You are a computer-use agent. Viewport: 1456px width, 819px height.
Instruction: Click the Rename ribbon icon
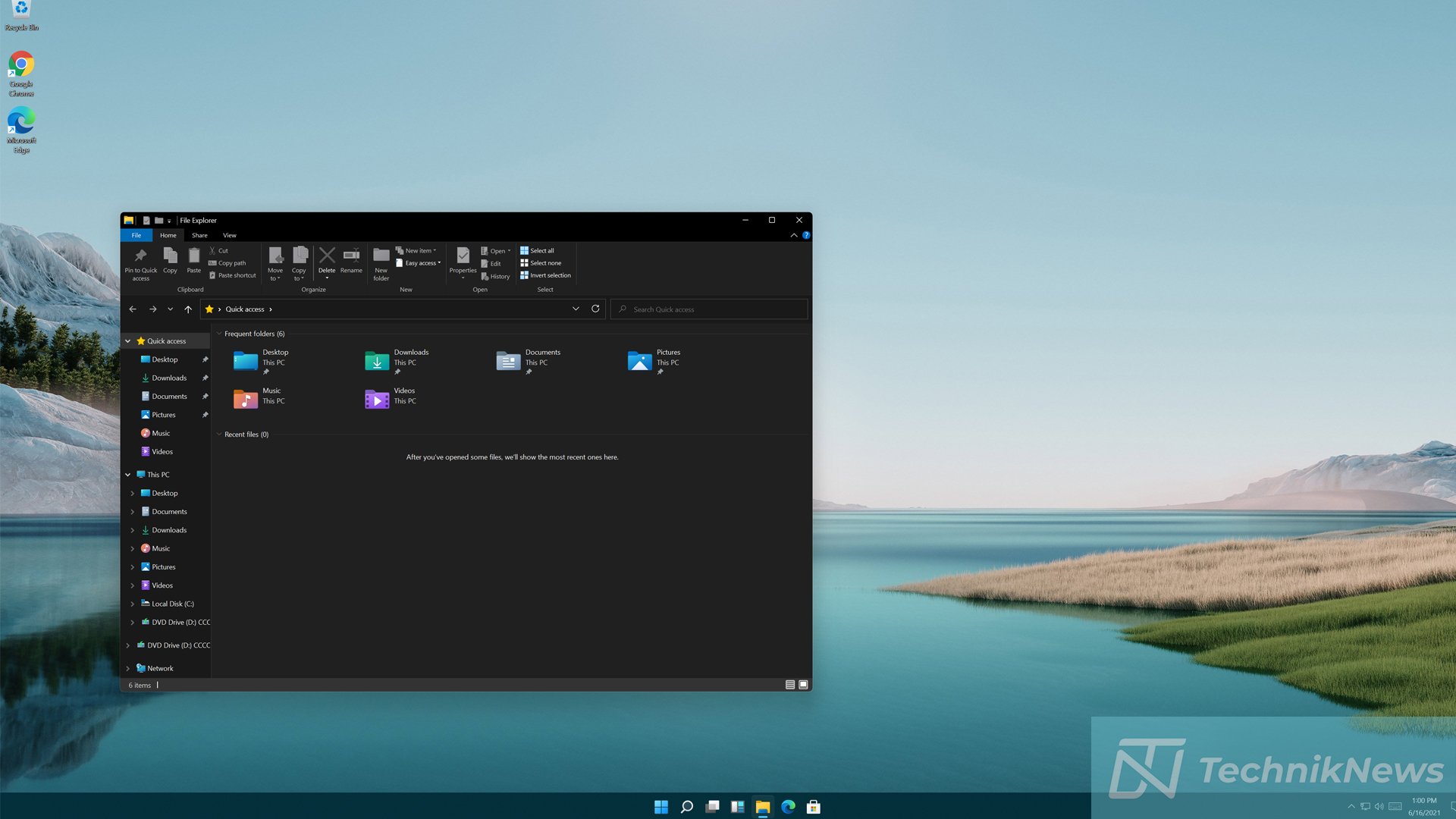(351, 255)
